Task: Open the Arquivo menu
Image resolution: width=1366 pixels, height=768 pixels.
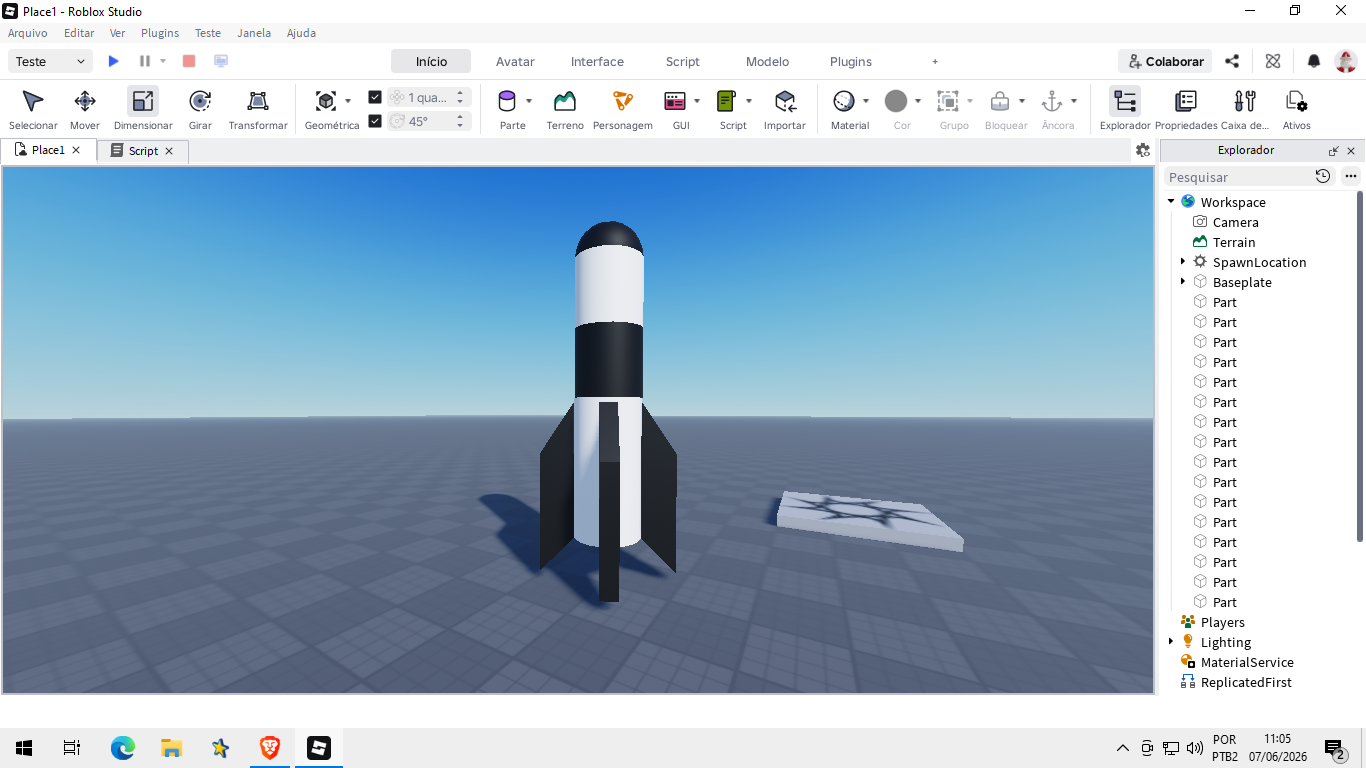Action: coord(27,33)
